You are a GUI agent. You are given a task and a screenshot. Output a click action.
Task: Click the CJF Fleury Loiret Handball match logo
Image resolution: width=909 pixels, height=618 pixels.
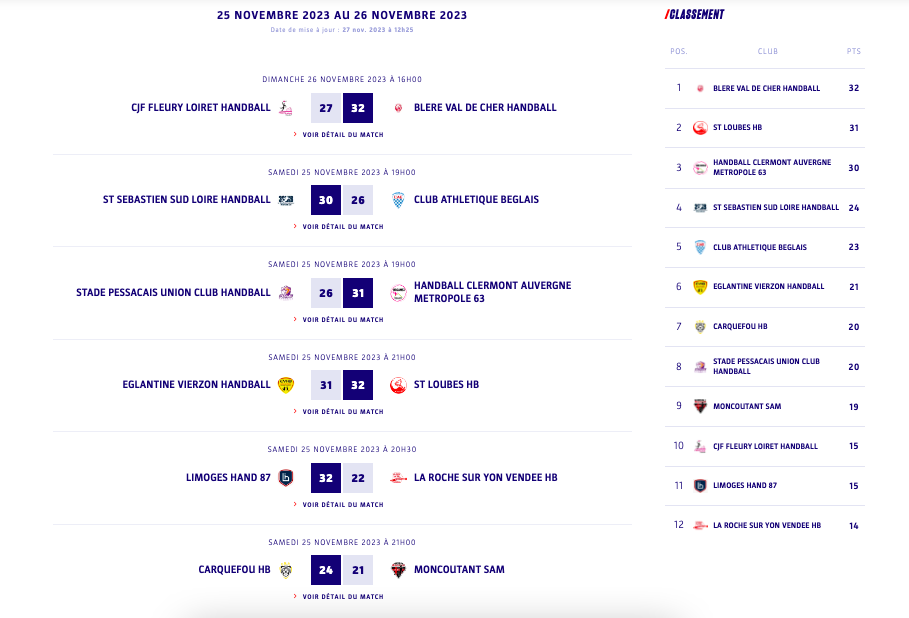[x=286, y=108]
